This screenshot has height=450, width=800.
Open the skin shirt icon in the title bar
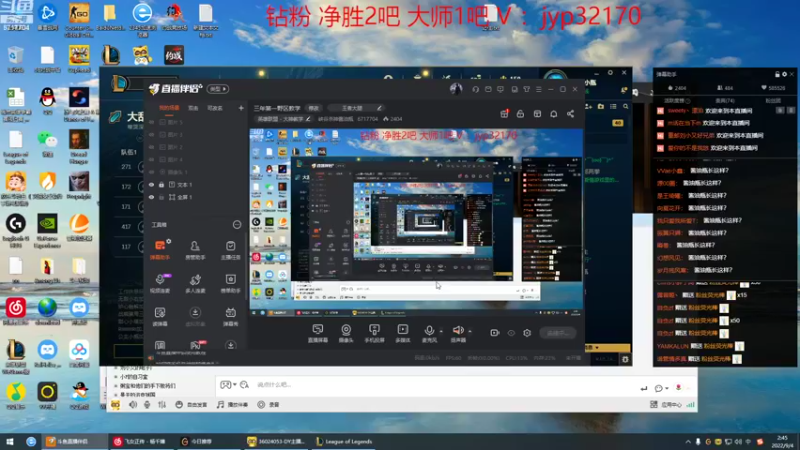coord(527,89)
